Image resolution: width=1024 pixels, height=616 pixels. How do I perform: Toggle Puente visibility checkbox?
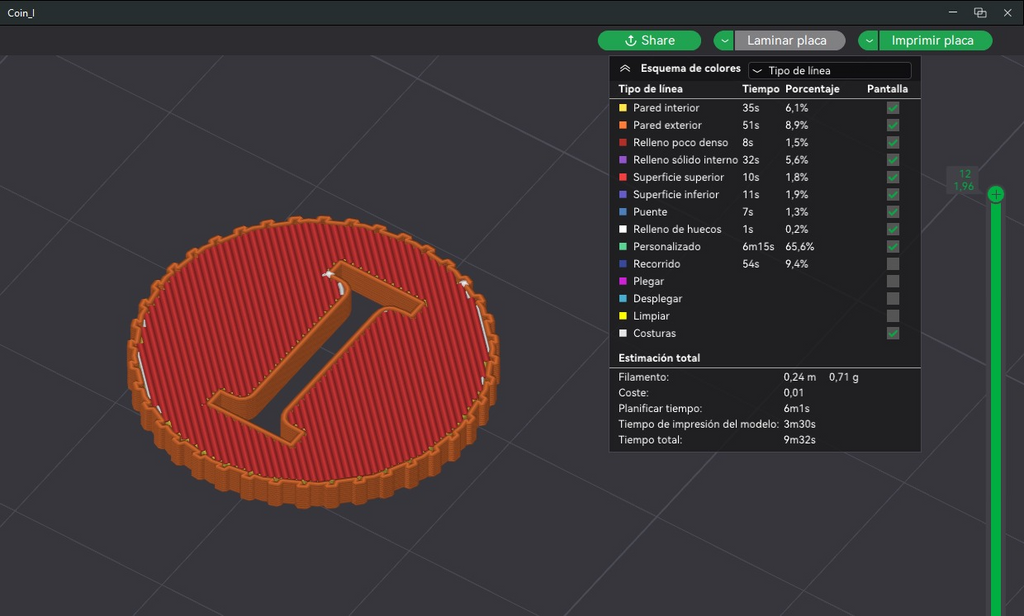(x=893, y=212)
